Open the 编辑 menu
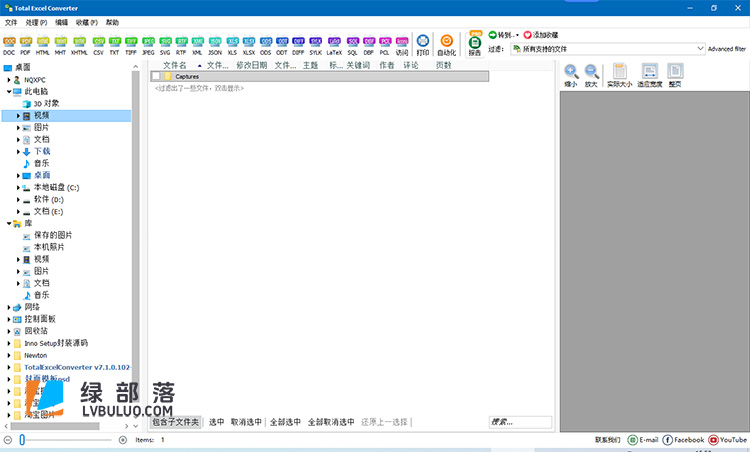The width and height of the screenshot is (750, 452). pos(61,22)
